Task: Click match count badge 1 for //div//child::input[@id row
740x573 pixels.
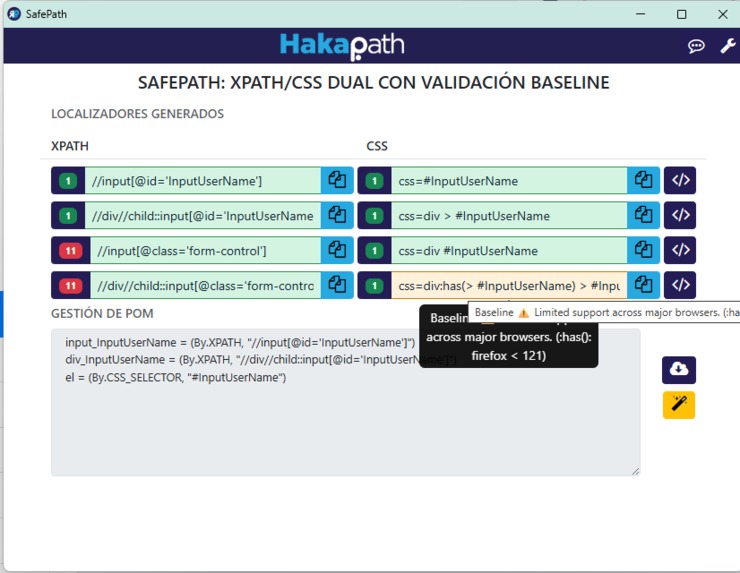Action: point(68,216)
